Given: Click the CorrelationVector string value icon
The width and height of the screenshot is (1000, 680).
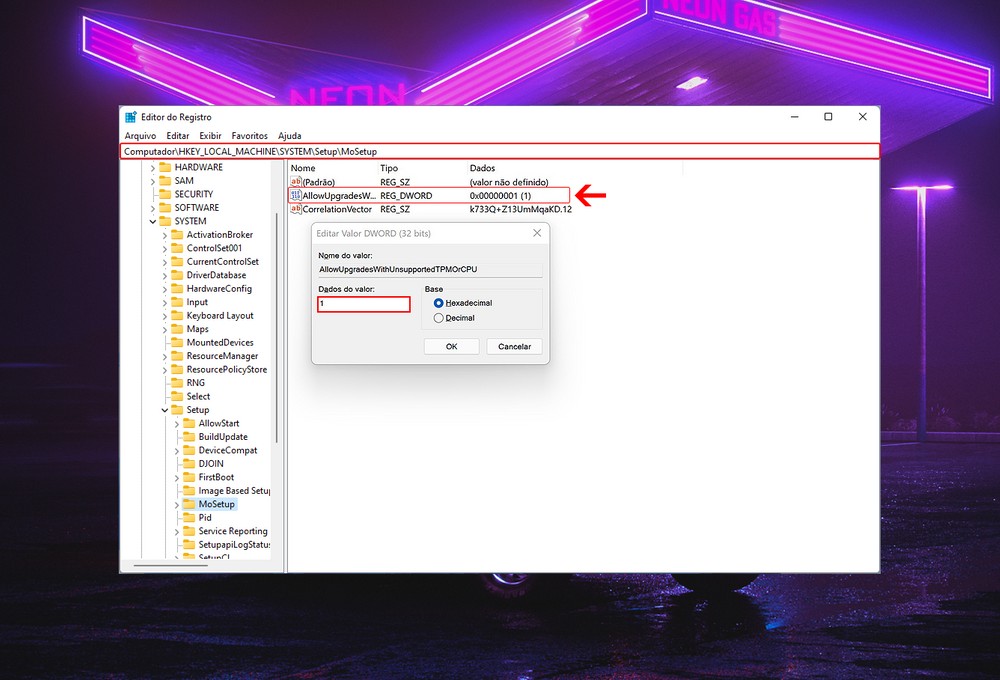Looking at the screenshot, I should click(x=296, y=209).
